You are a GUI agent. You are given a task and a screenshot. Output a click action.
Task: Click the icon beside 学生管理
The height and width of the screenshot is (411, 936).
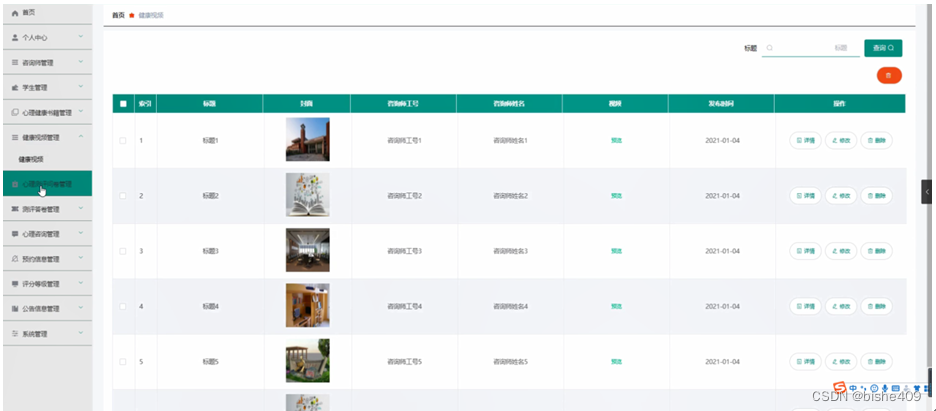coord(16,88)
